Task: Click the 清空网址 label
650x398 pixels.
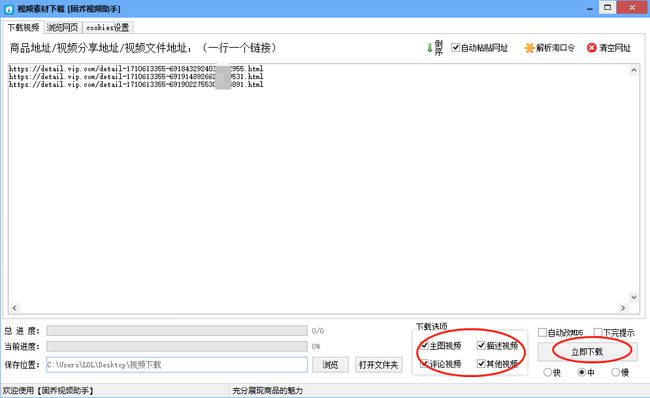Action: point(615,48)
